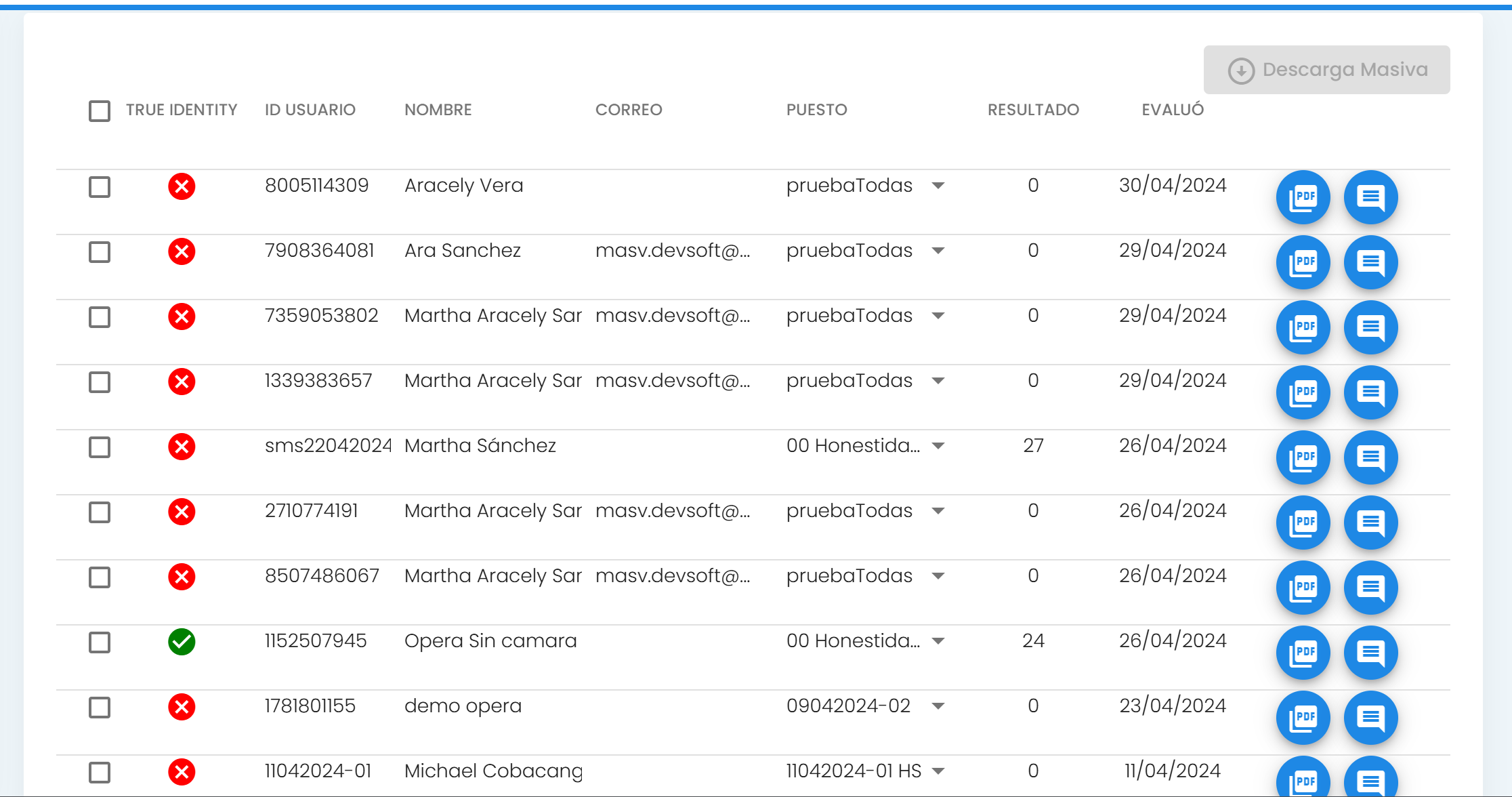The image size is (1512, 797).
Task: Tick the checkbox for demo opera
Action: pos(100,708)
